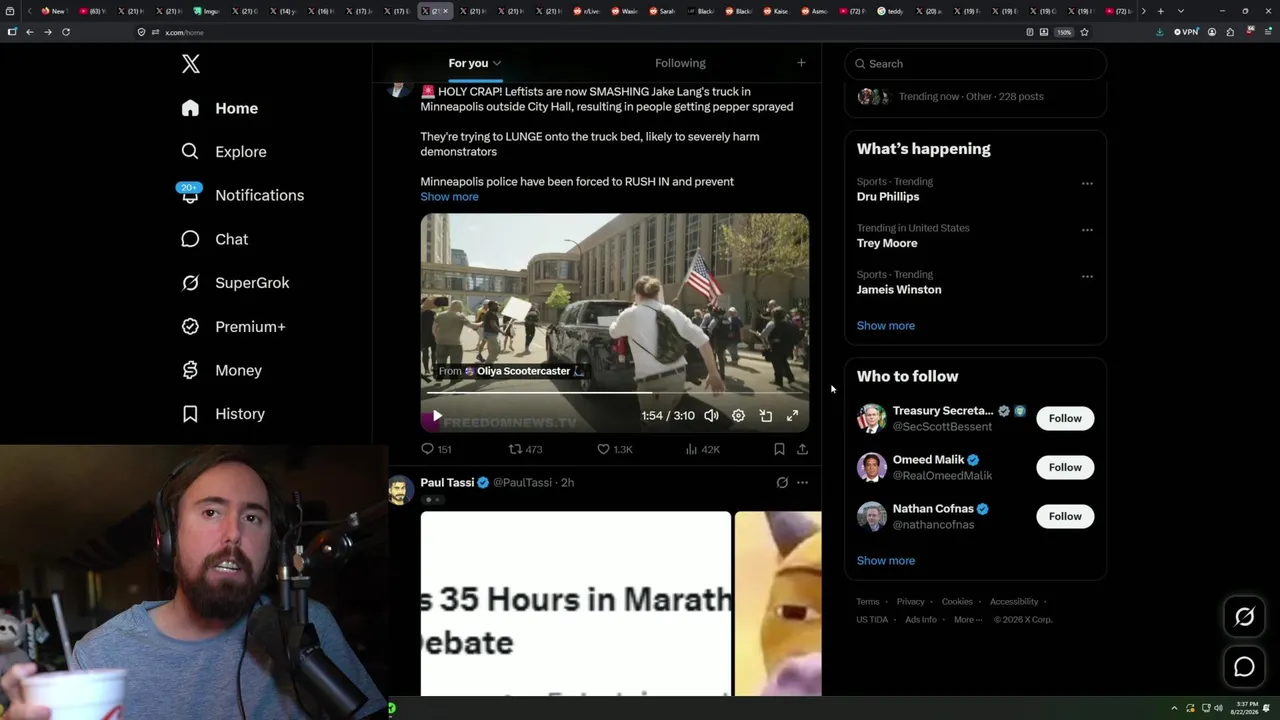
Task: Follow Nathan Cofnas
Action: (1065, 516)
